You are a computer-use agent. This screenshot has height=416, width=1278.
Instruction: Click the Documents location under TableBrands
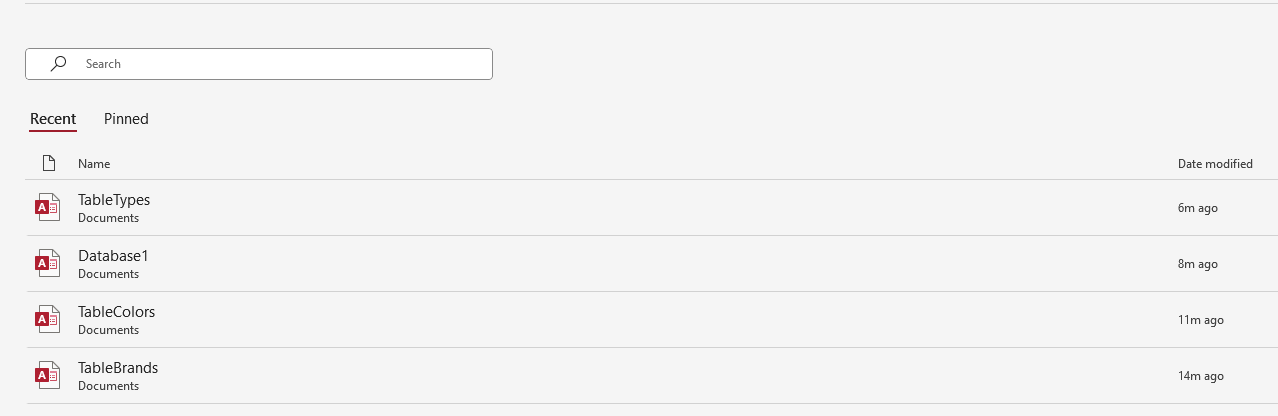pyautogui.click(x=108, y=386)
